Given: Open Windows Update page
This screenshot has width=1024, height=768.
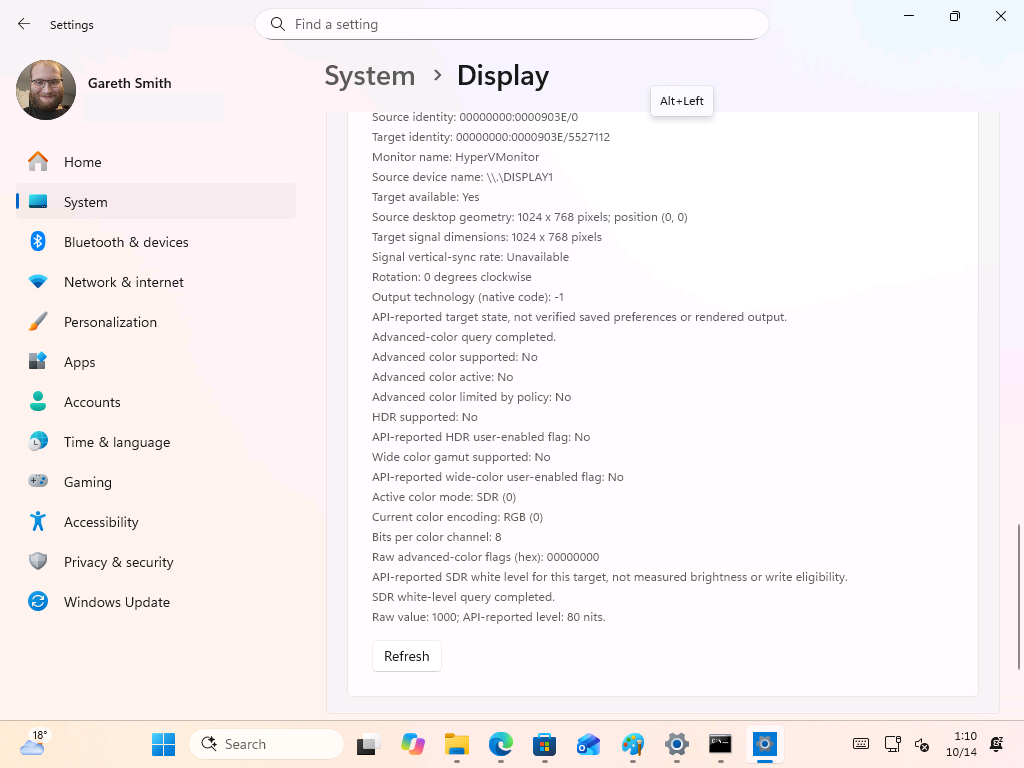Looking at the screenshot, I should pos(155,602).
